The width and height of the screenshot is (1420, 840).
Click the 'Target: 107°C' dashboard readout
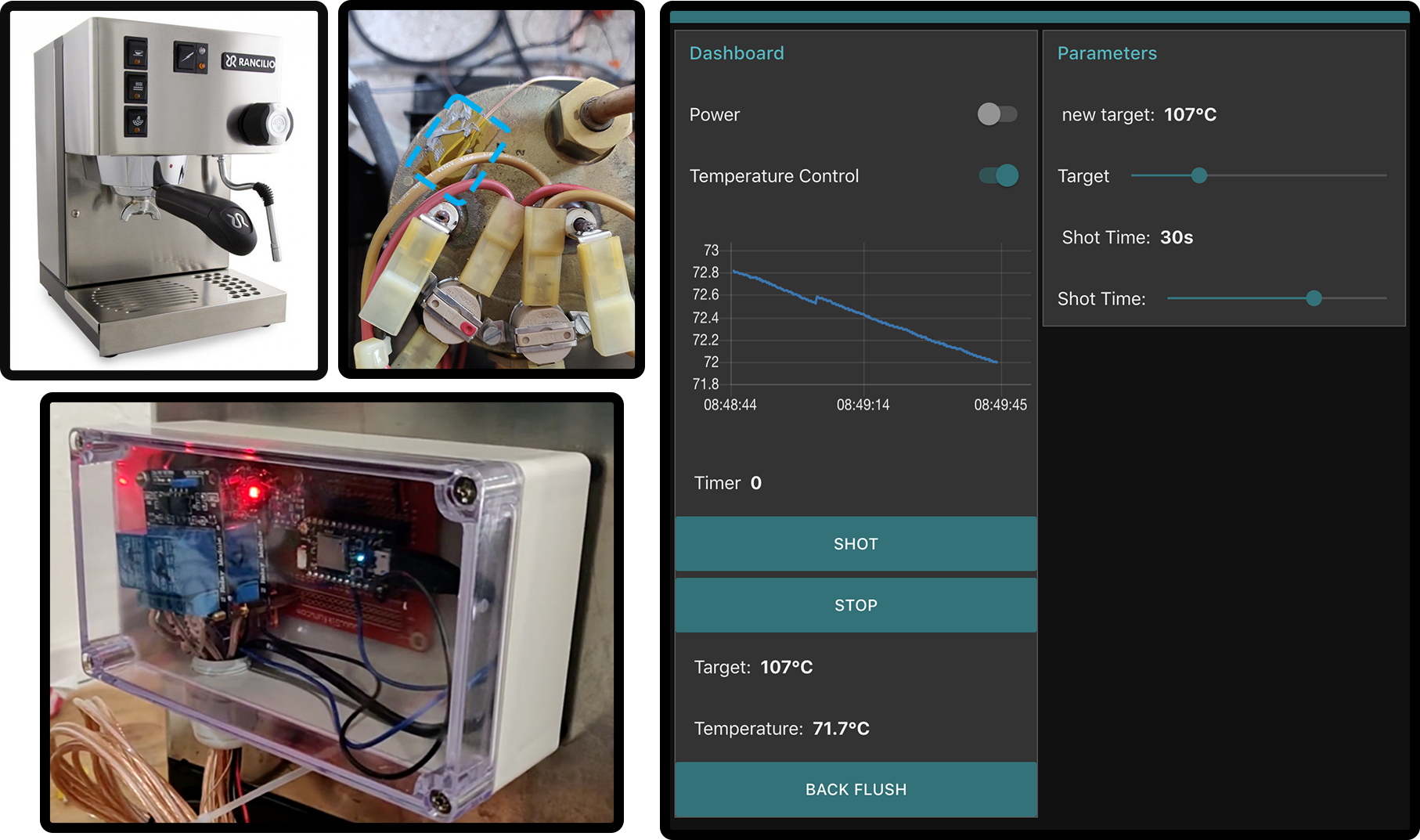point(753,667)
